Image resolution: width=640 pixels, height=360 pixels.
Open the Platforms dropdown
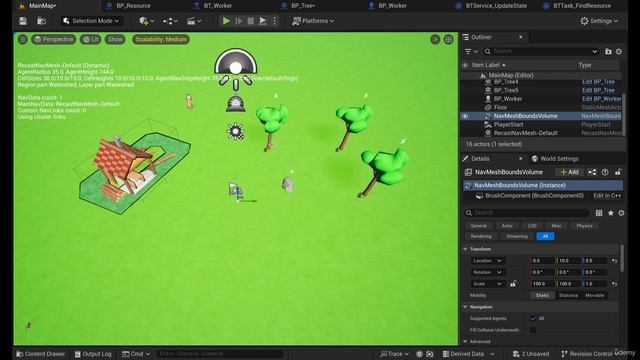click(x=313, y=21)
